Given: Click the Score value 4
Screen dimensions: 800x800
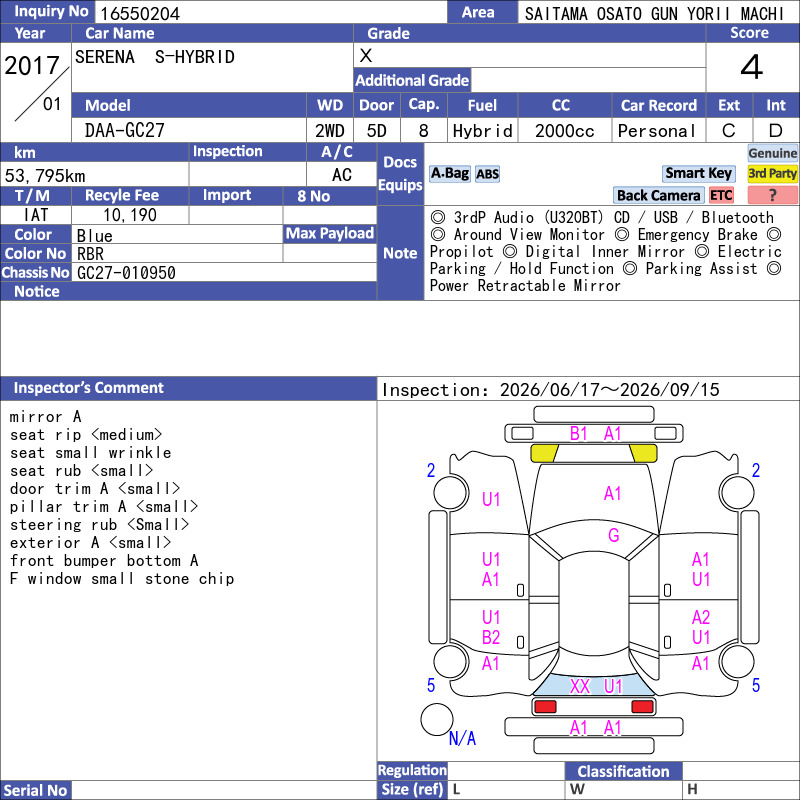Looking at the screenshot, I should (x=752, y=67).
